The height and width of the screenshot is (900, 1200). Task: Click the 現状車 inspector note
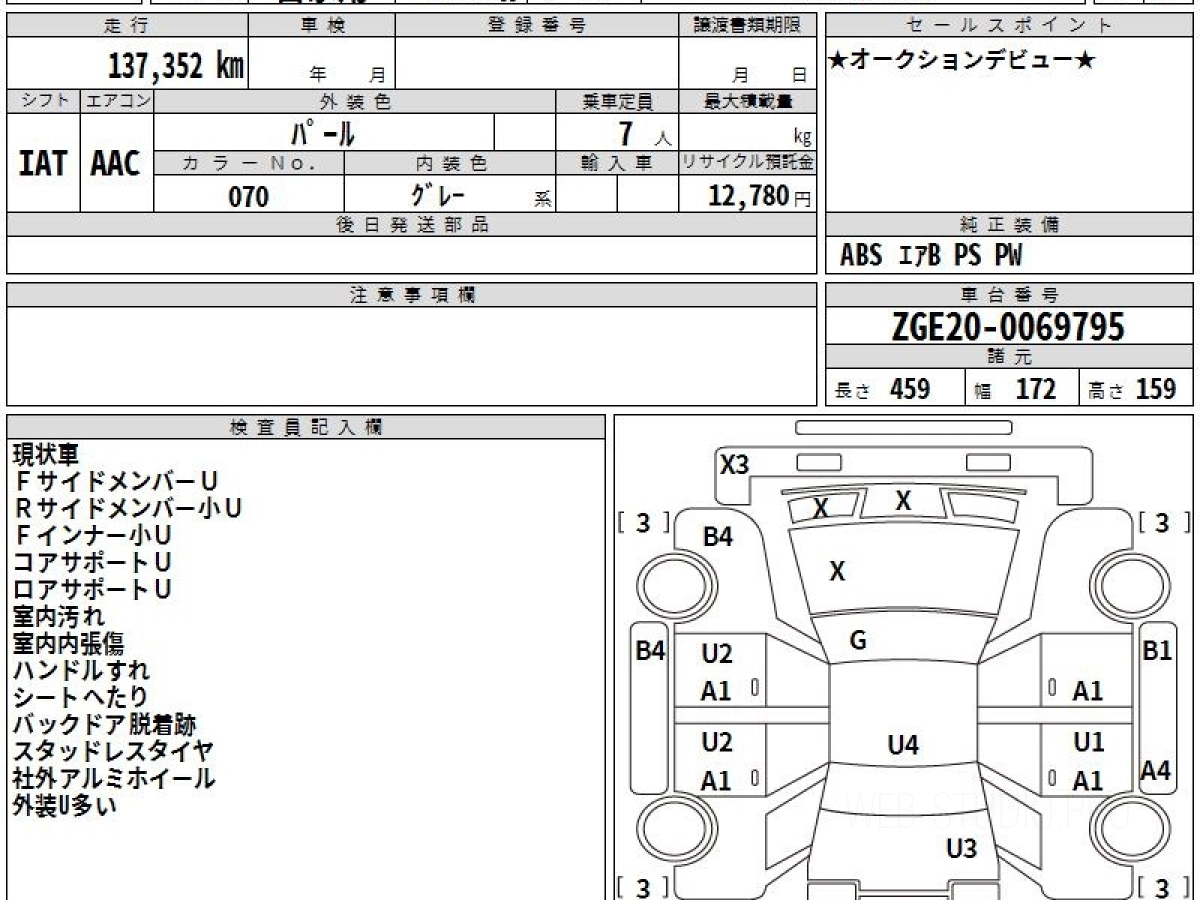[x=45, y=455]
